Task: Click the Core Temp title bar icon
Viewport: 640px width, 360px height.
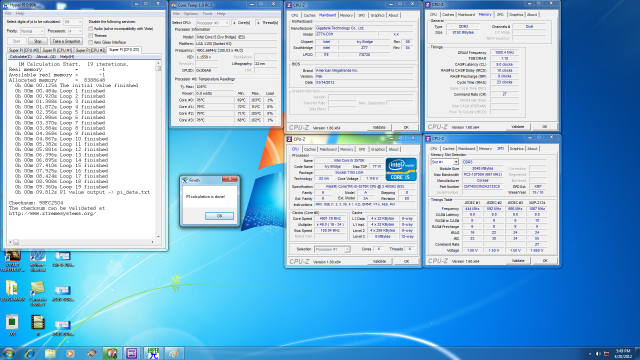Action: [x=174, y=5]
